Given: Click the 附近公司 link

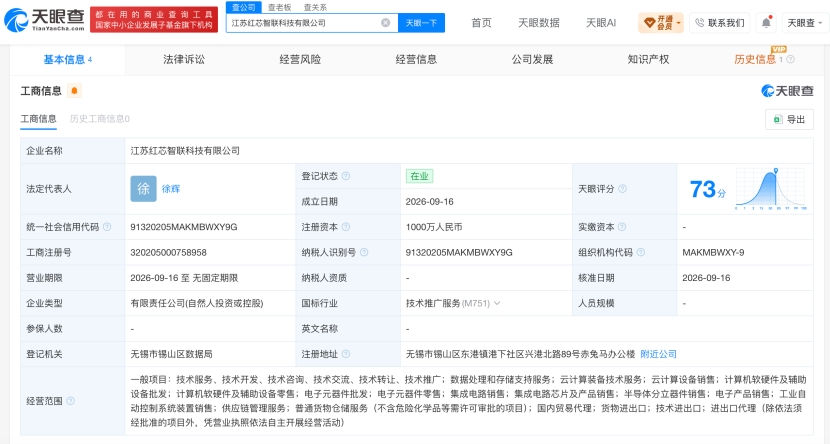Looking at the screenshot, I should 658,354.
